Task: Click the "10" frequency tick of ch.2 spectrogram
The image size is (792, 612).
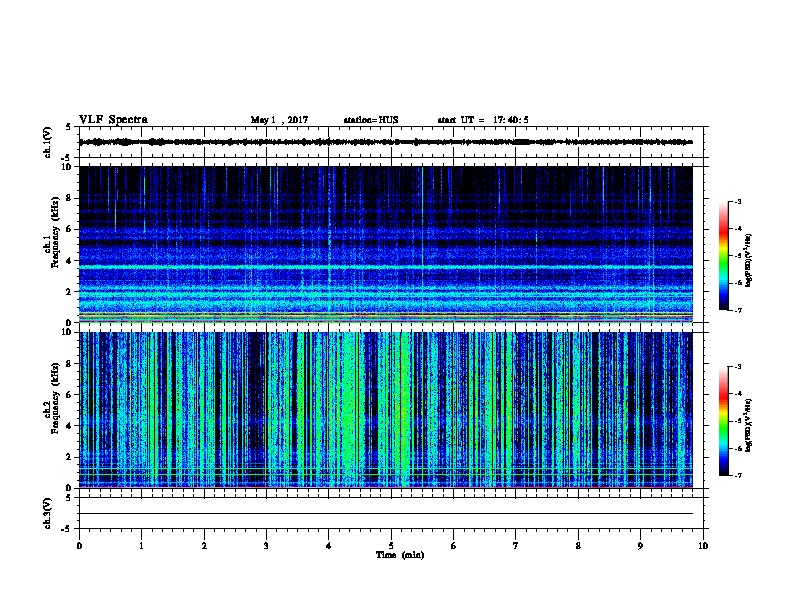Action: [67, 332]
